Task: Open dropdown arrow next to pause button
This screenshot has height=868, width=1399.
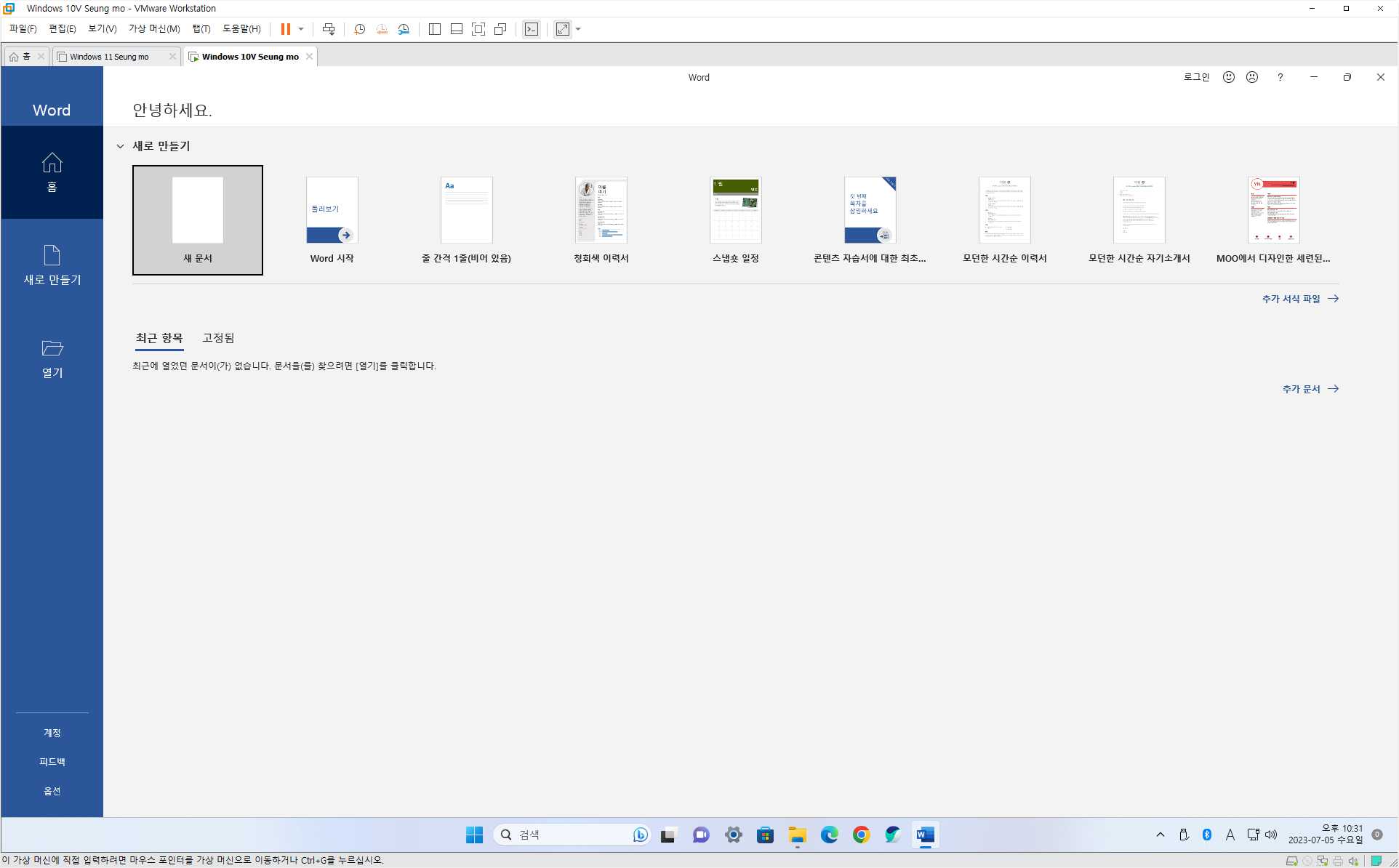Action: [x=301, y=29]
